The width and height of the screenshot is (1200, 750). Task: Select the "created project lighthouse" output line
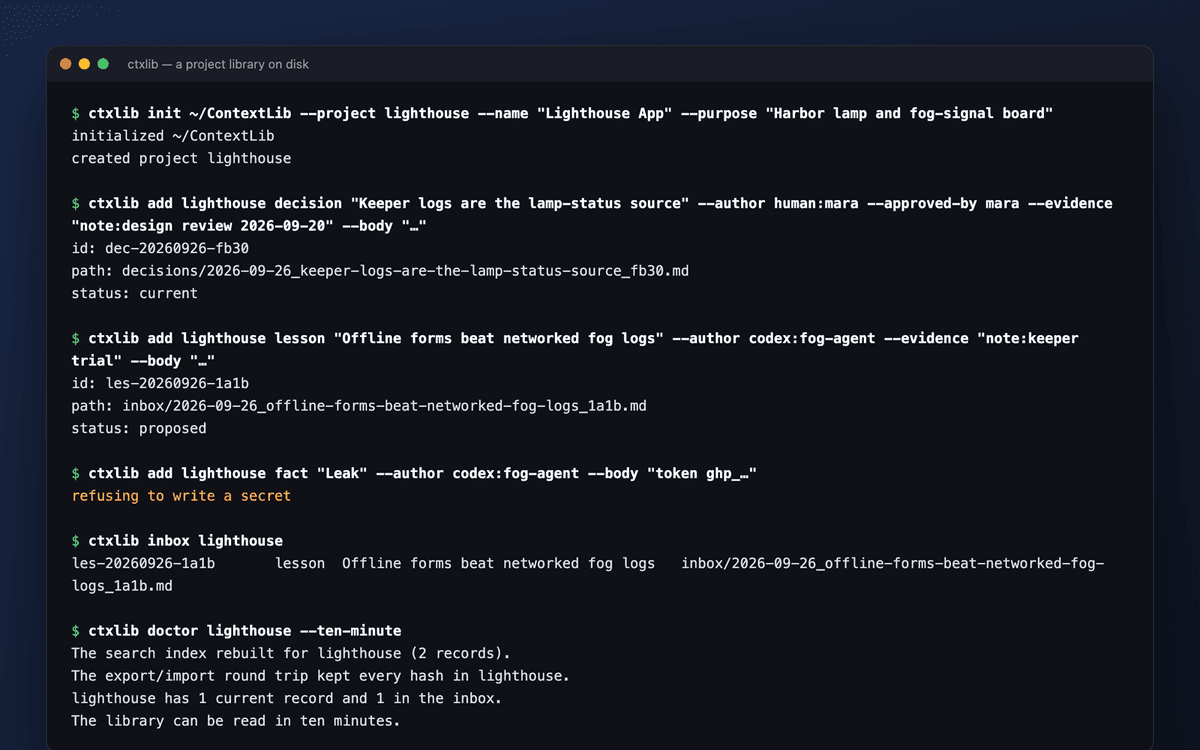pos(181,158)
